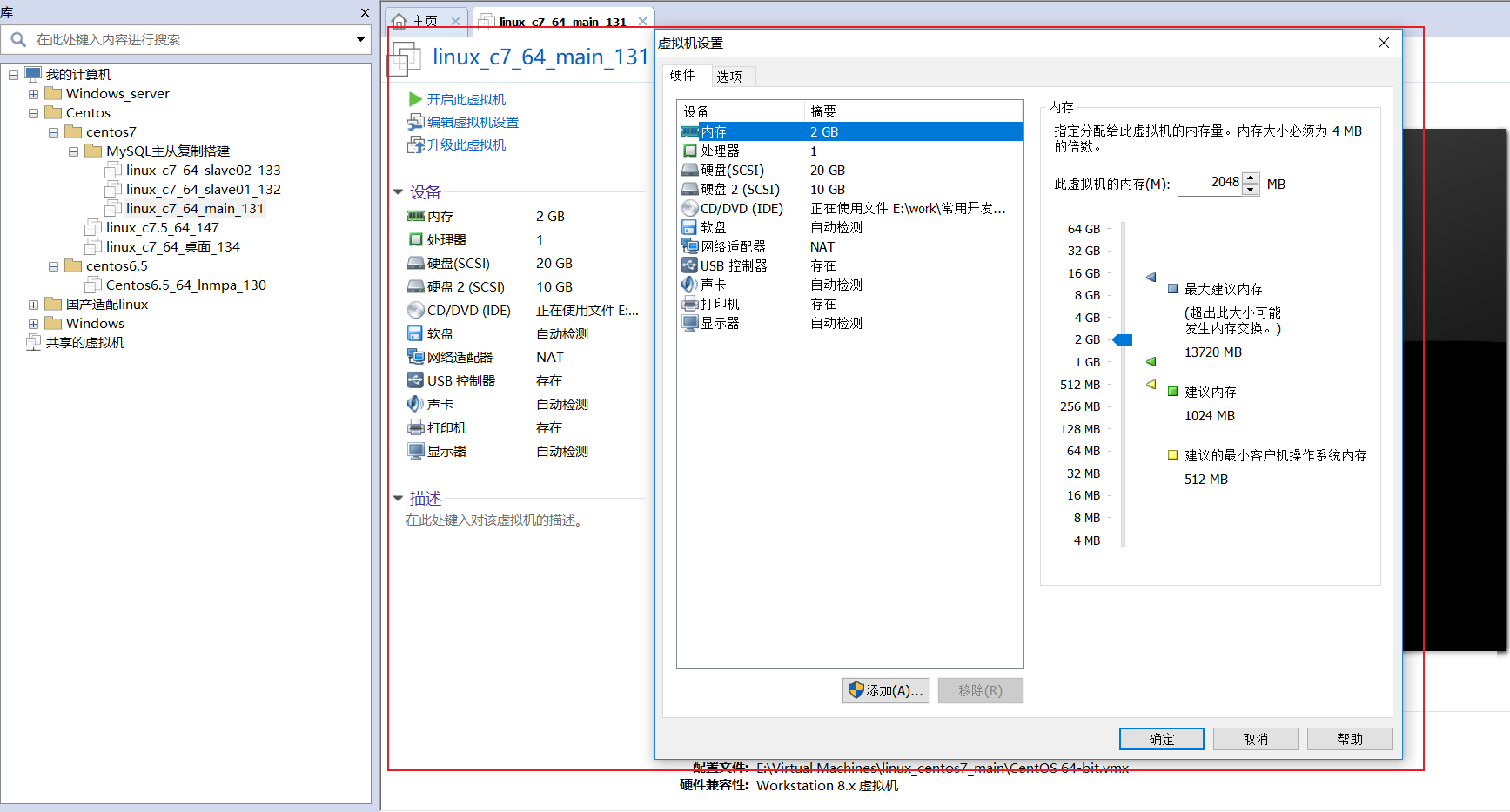The height and width of the screenshot is (812, 1510).
Task: Open the library search dropdown arrow
Action: (x=360, y=39)
